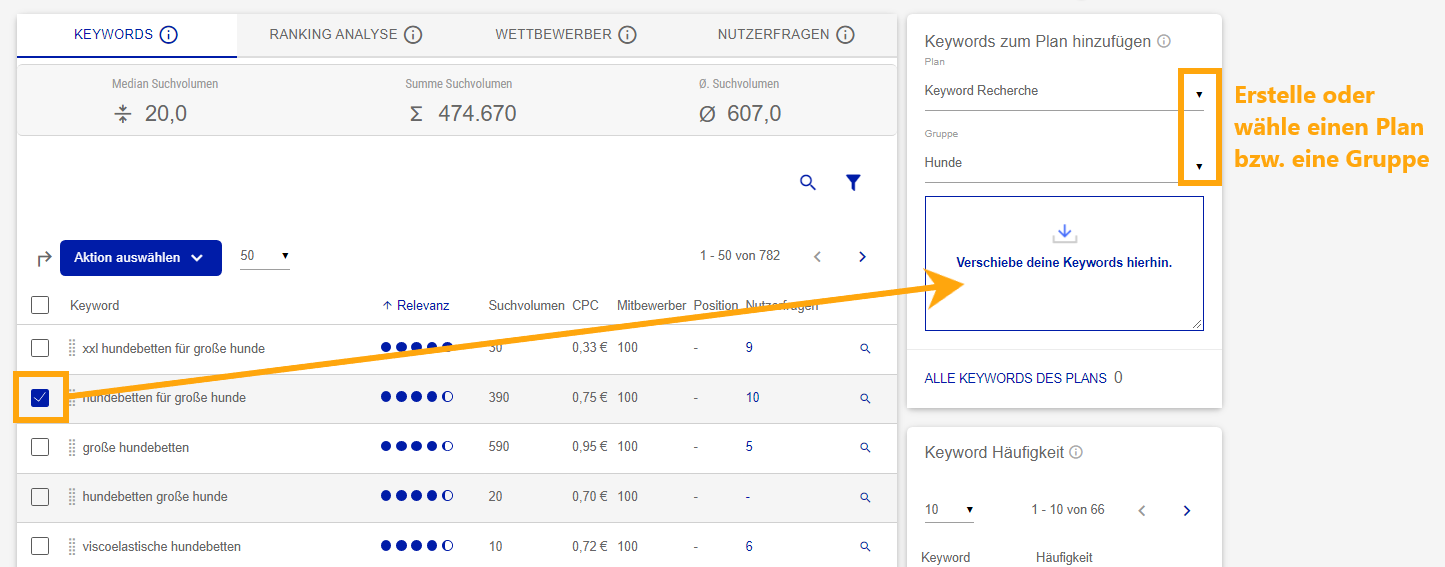
Task: Uncheck hundebetten für große hunde row
Action: (40, 398)
